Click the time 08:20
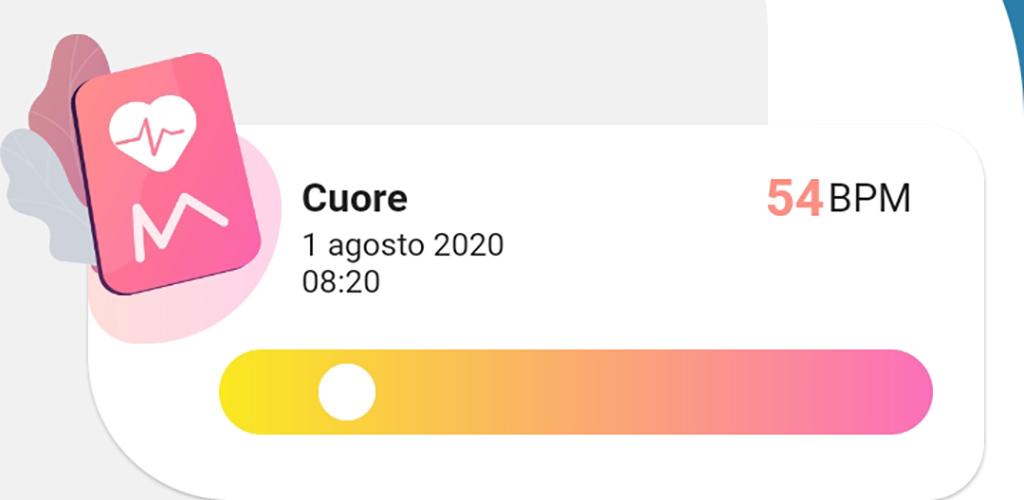The height and width of the screenshot is (500, 1024). [x=341, y=282]
